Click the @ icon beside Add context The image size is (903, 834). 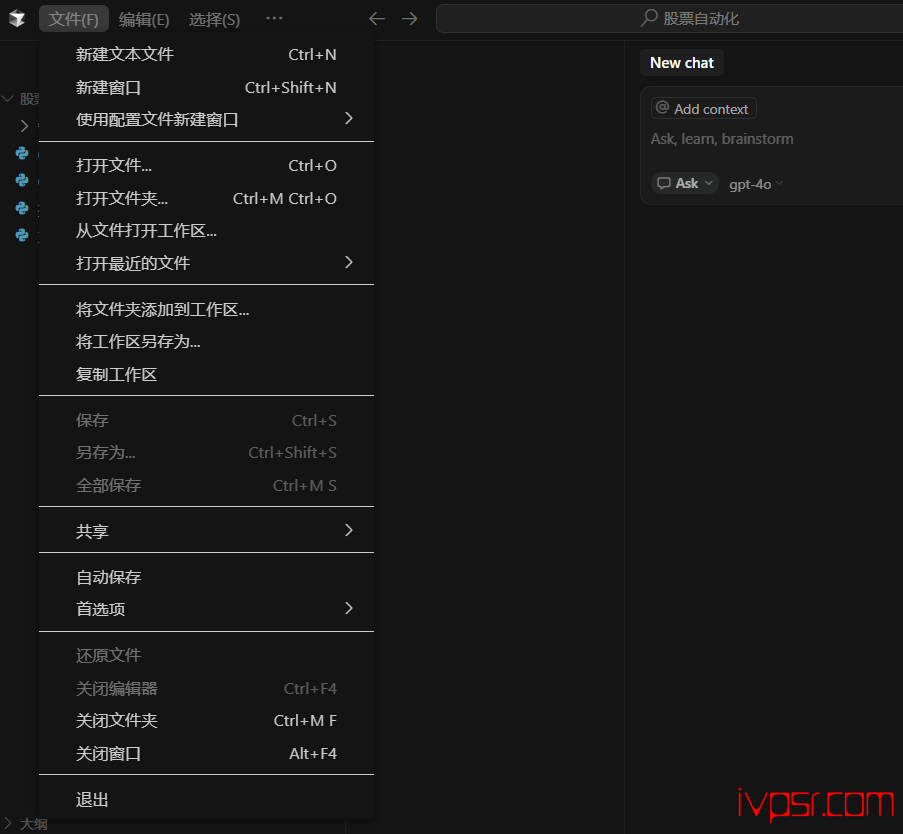point(662,108)
